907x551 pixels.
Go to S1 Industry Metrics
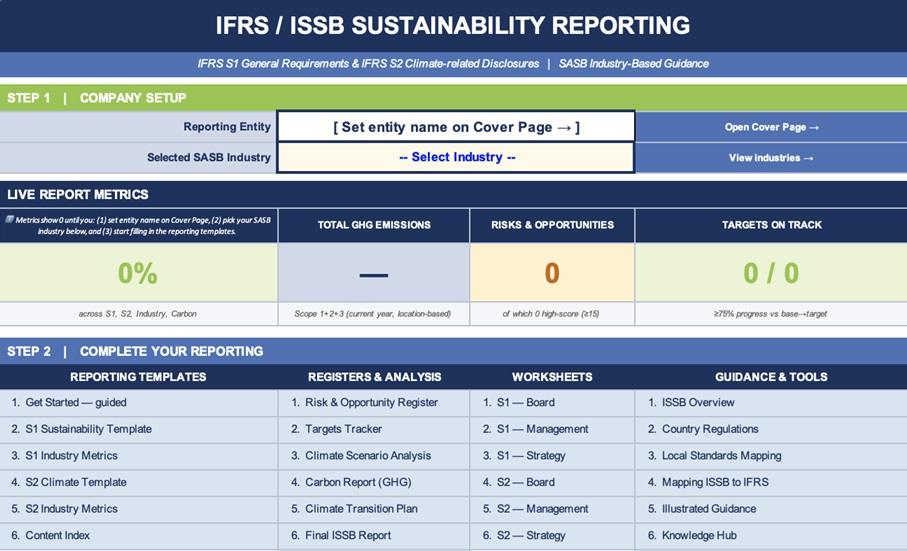pyautogui.click(x=139, y=456)
